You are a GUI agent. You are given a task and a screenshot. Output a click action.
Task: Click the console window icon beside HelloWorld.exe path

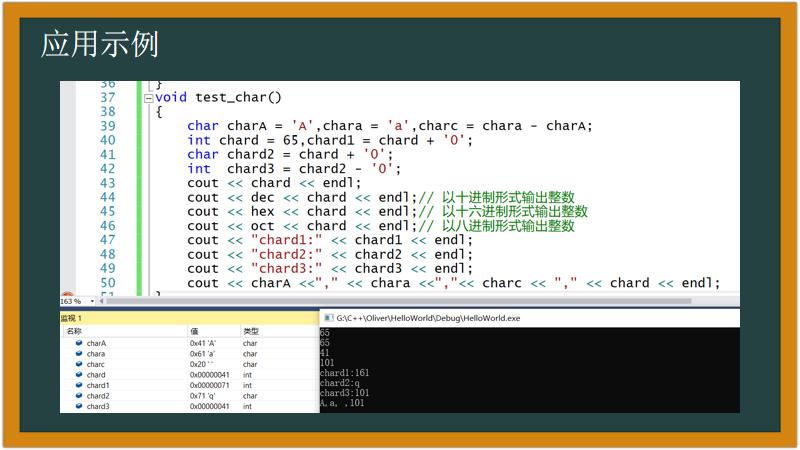click(328, 317)
